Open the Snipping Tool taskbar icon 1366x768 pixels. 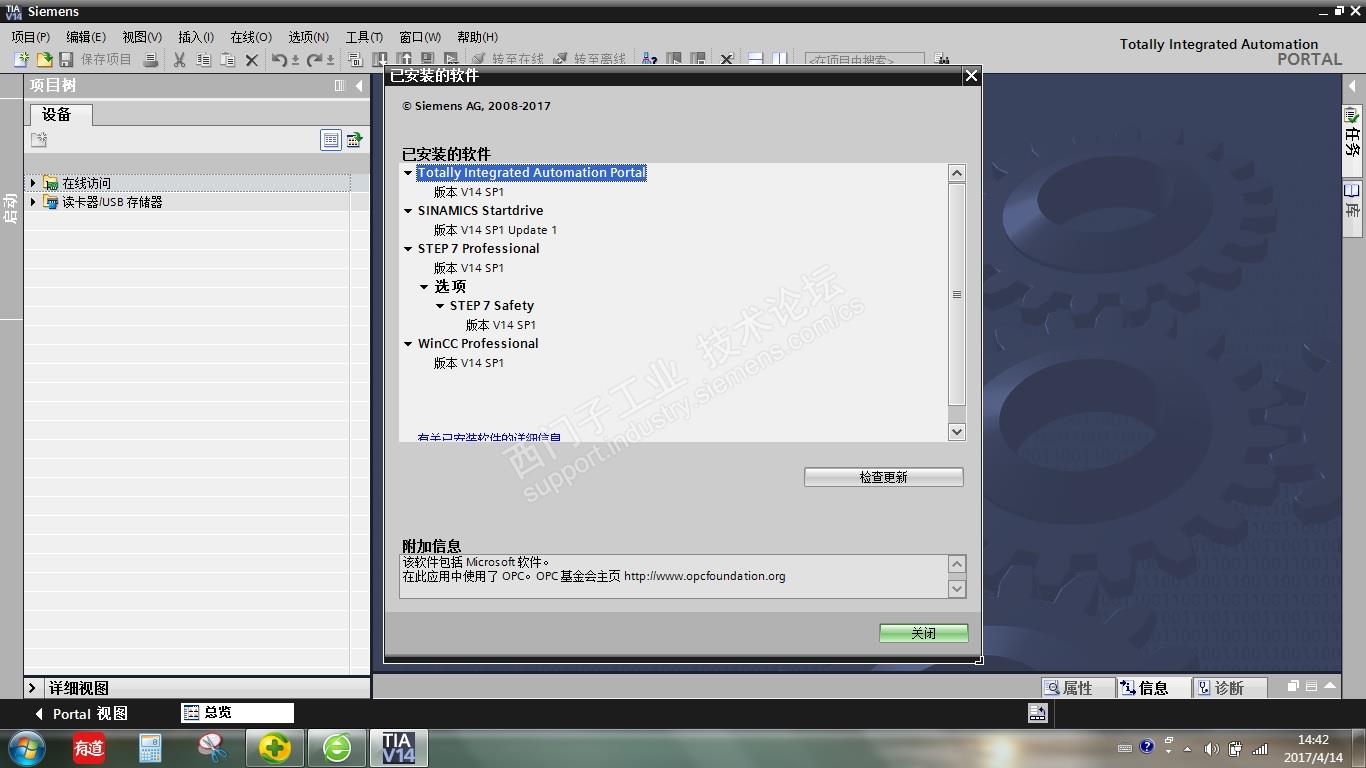pyautogui.click(x=212, y=748)
